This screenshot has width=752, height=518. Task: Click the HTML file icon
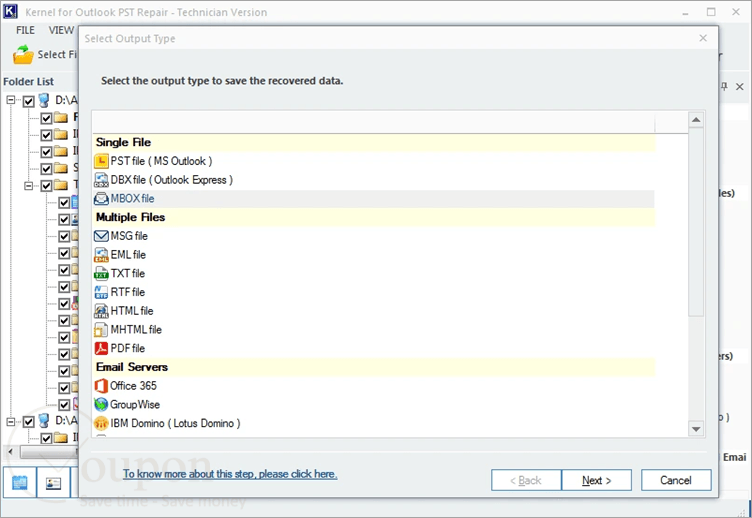(101, 311)
